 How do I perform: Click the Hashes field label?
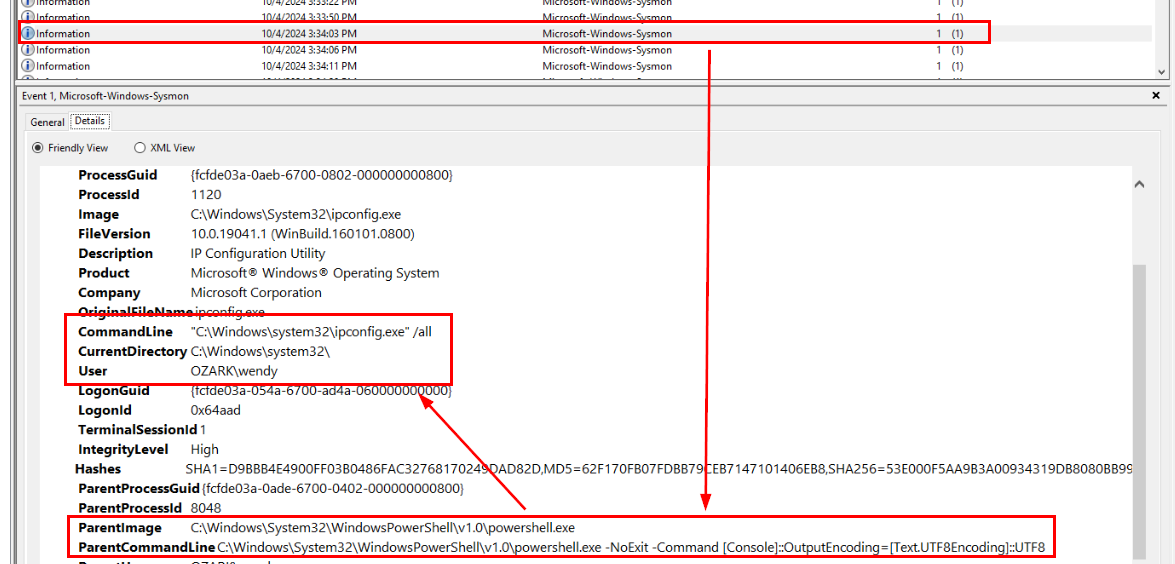pyautogui.click(x=98, y=469)
